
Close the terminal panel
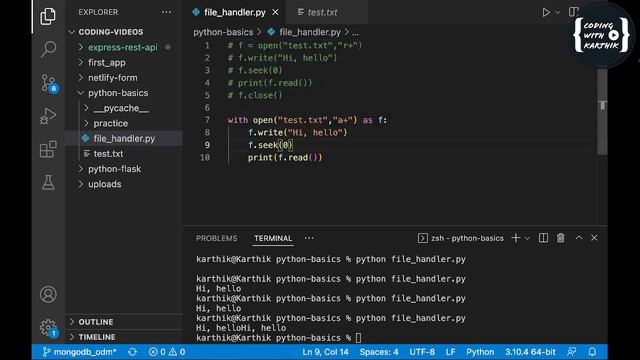(594, 238)
